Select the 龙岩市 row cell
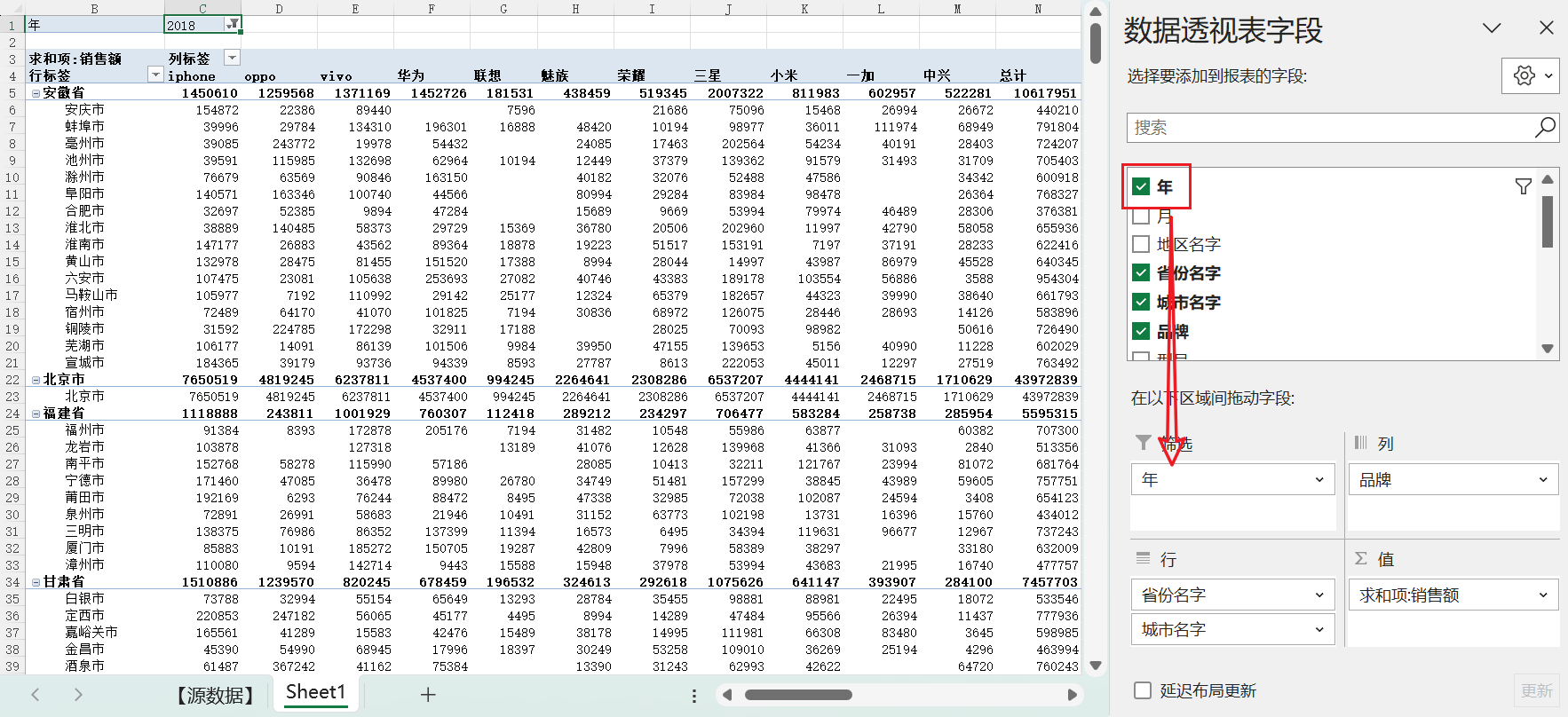Image resolution: width=1568 pixels, height=717 pixels. click(x=95, y=447)
